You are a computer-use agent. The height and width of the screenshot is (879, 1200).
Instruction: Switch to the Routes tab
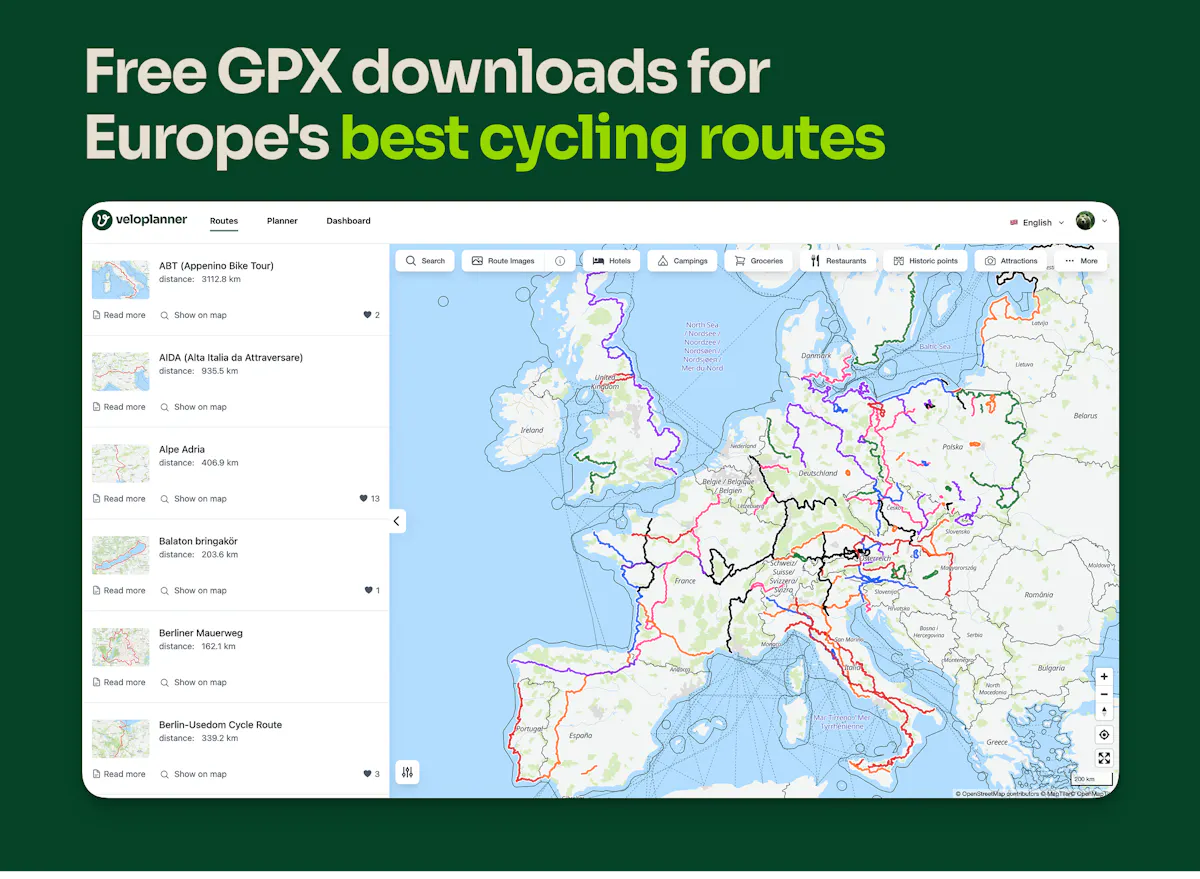[x=224, y=221]
